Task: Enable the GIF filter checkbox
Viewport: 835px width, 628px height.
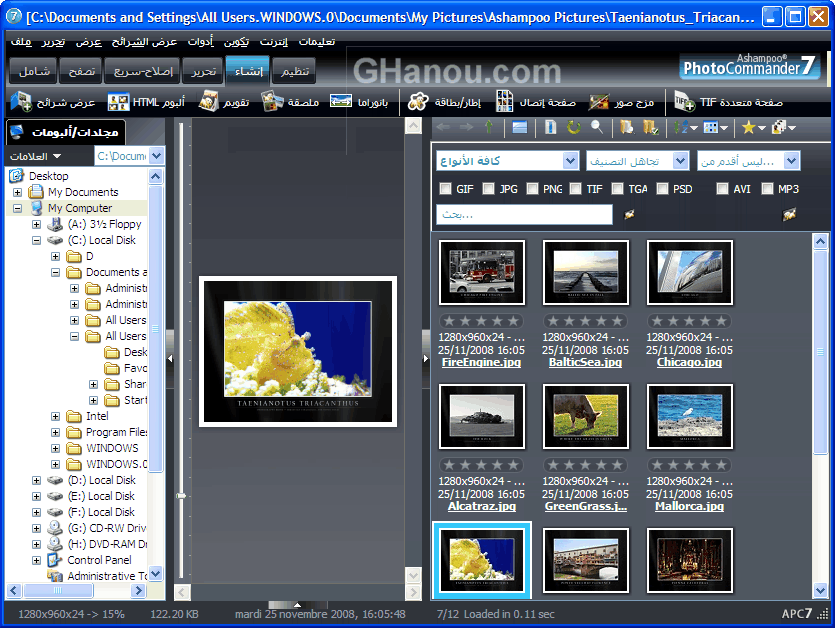Action: pos(445,189)
